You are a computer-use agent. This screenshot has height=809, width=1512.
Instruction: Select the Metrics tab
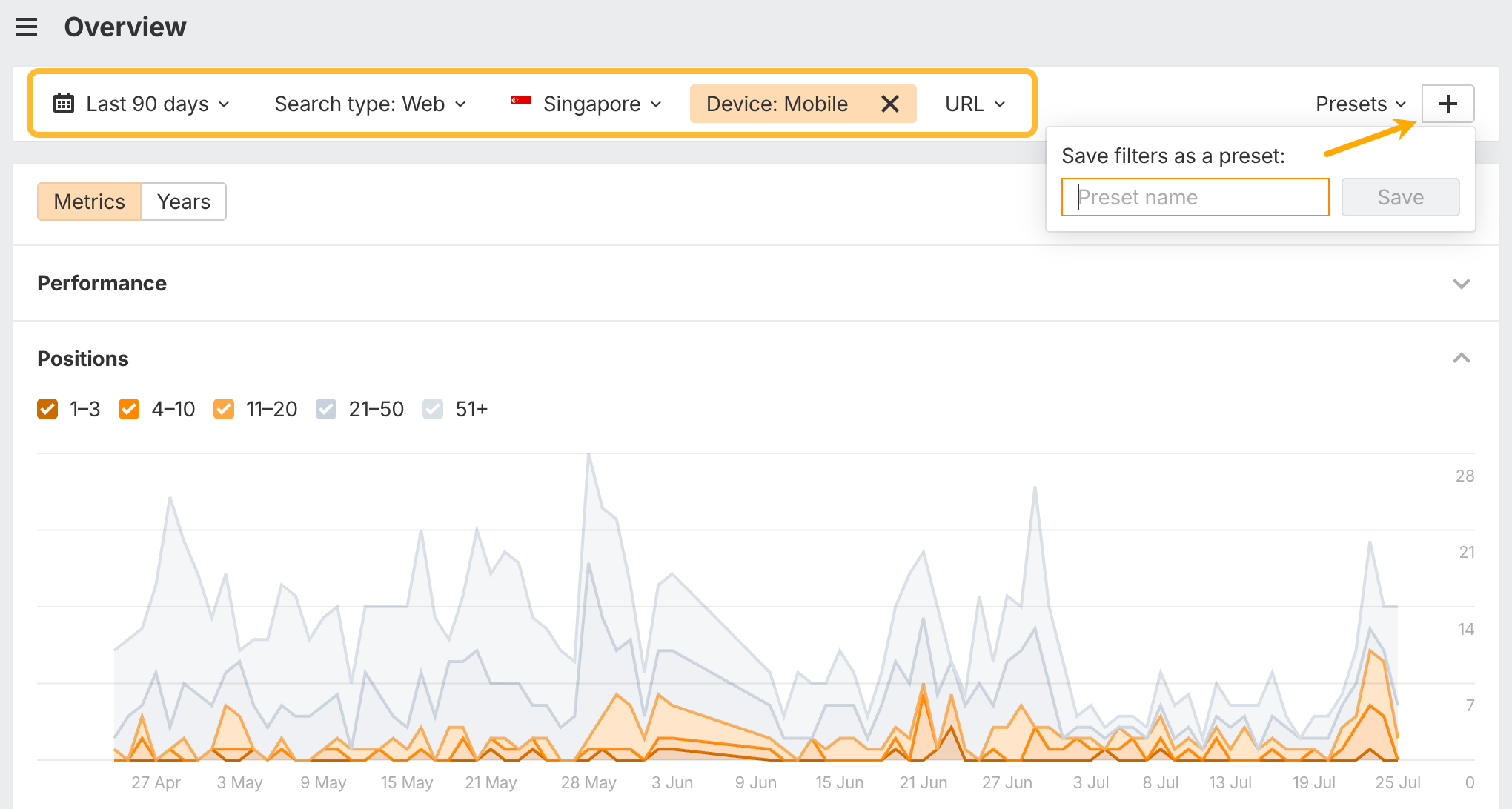(x=90, y=202)
